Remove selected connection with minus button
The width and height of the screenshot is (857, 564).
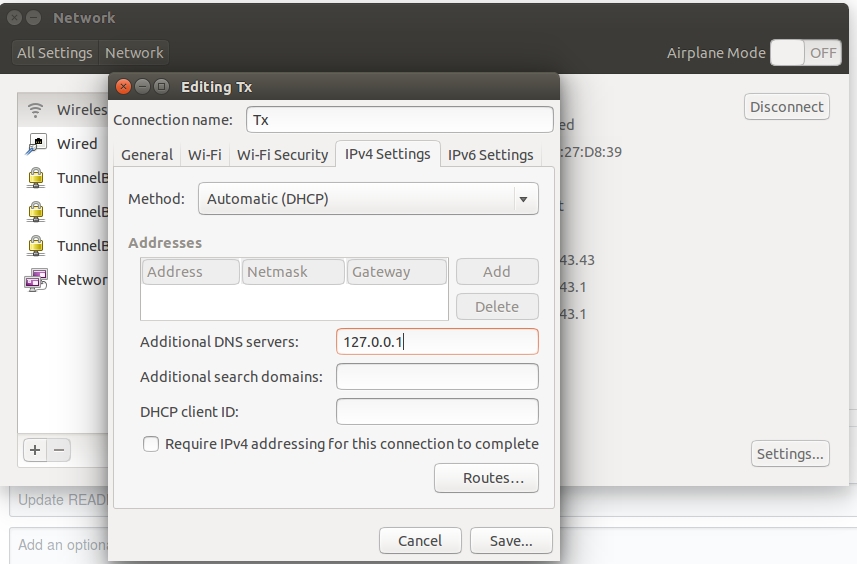[x=59, y=450]
